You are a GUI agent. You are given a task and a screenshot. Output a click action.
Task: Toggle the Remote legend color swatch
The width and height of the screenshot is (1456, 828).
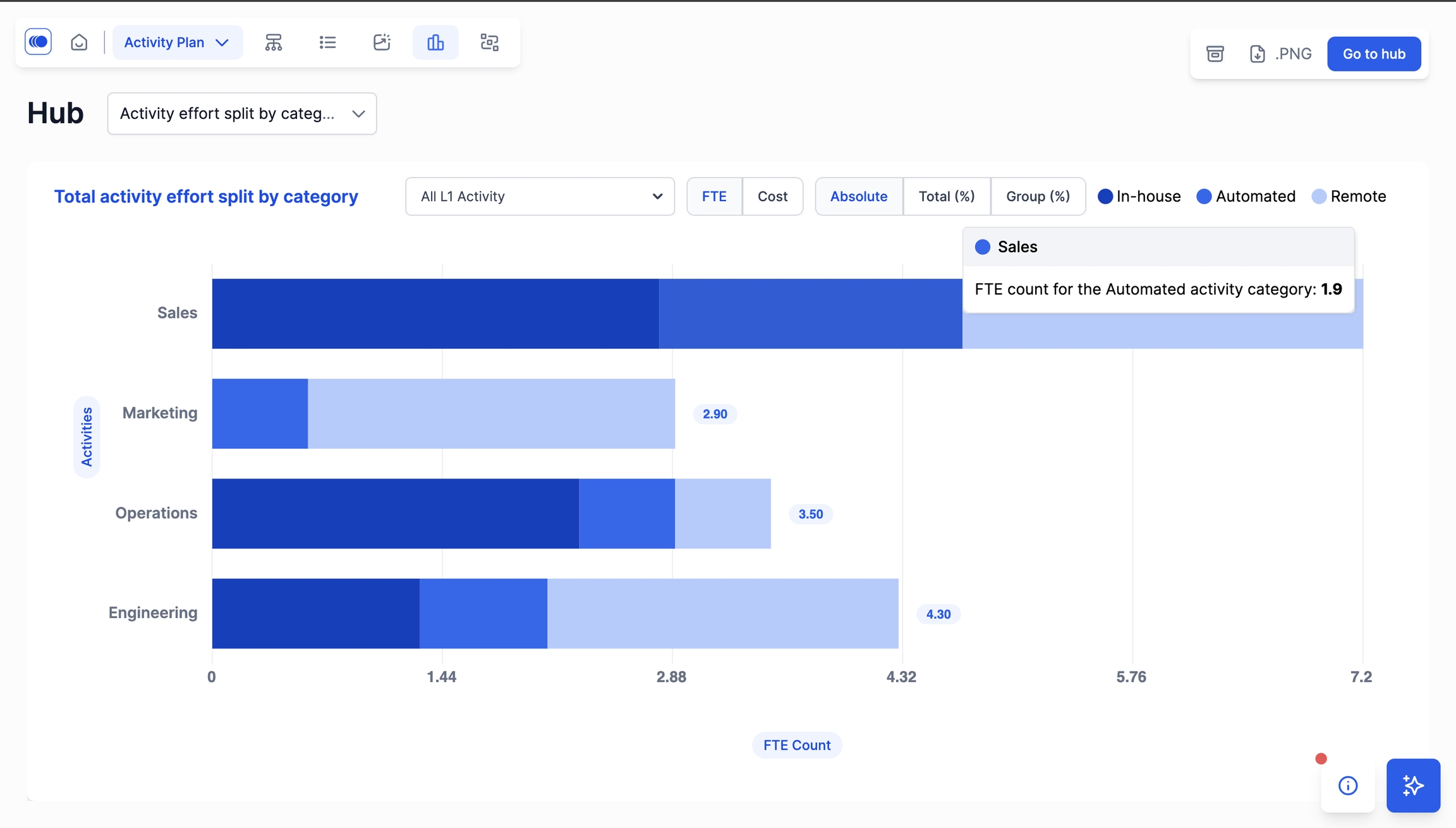[1319, 197]
